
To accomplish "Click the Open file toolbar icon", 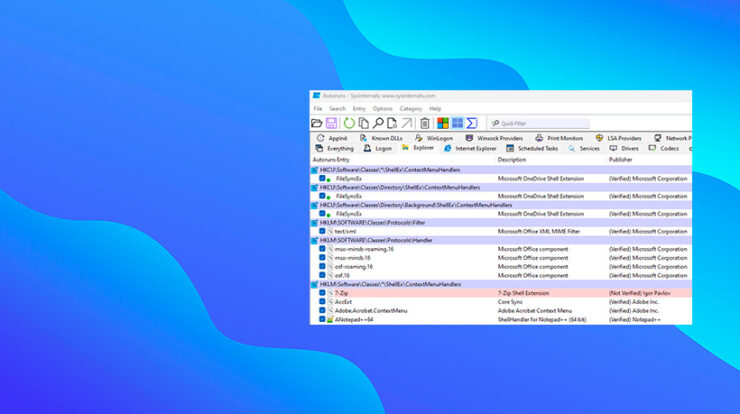I will tap(318, 123).
